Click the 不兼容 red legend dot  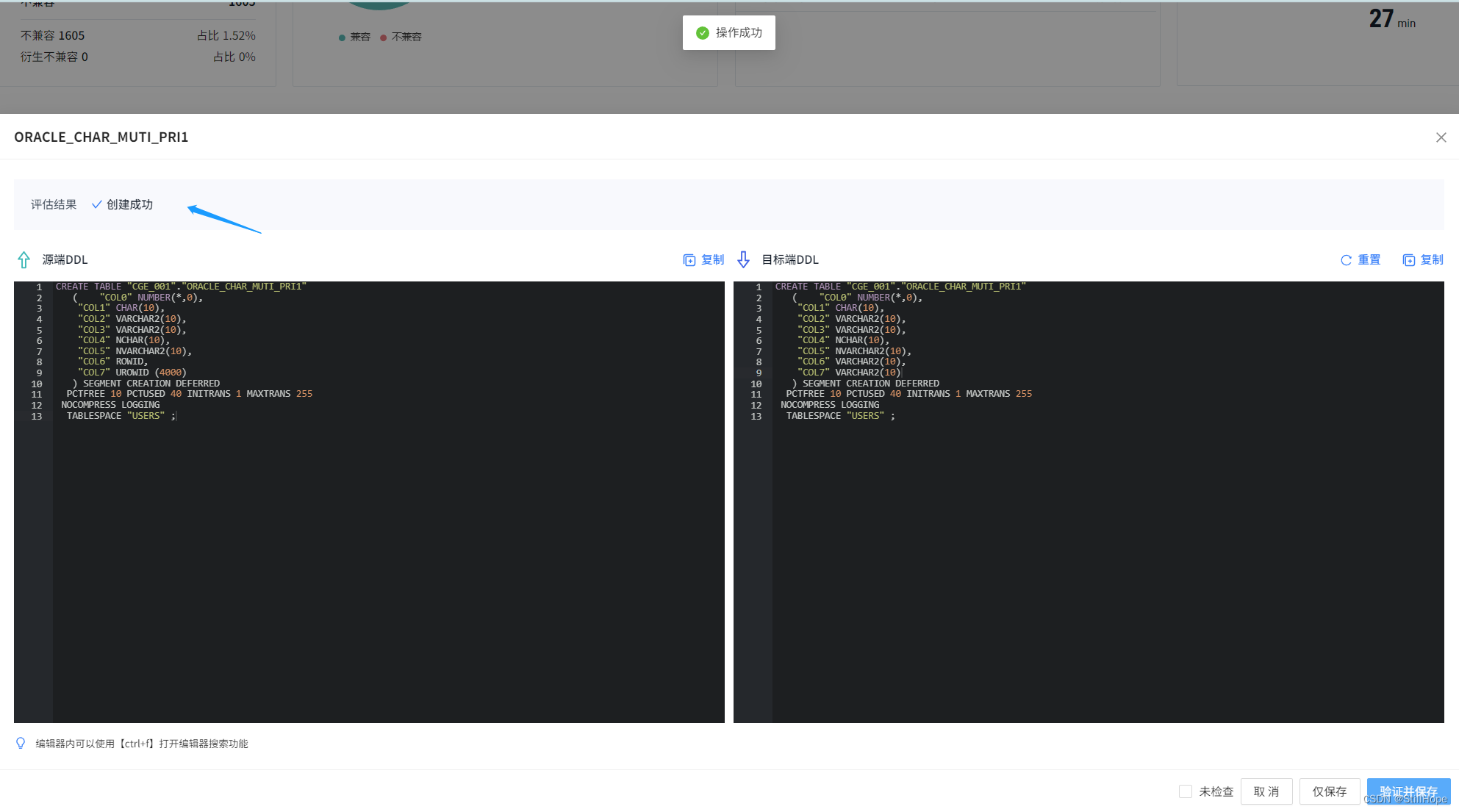[x=383, y=37]
